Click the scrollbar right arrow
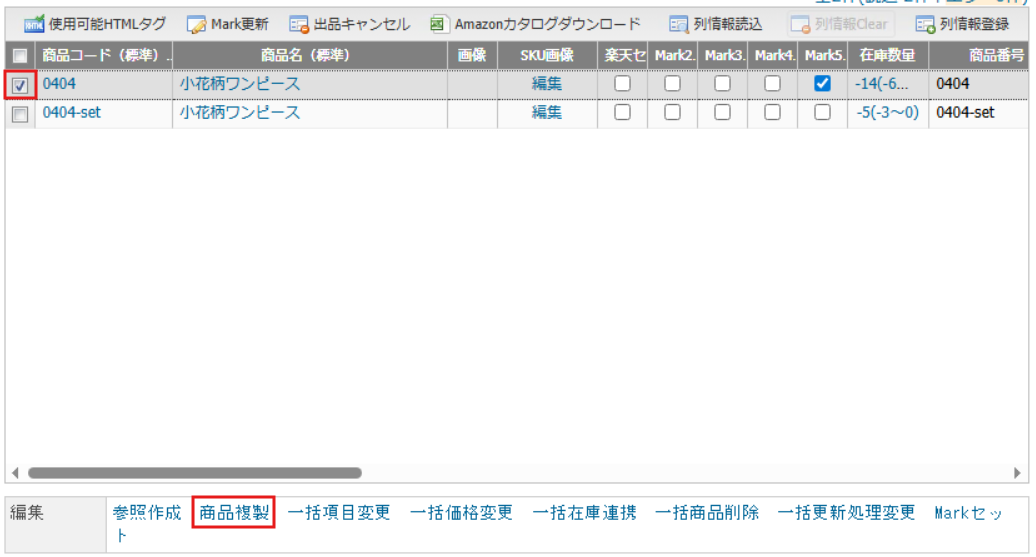The width and height of the screenshot is (1036, 557). 1018,473
